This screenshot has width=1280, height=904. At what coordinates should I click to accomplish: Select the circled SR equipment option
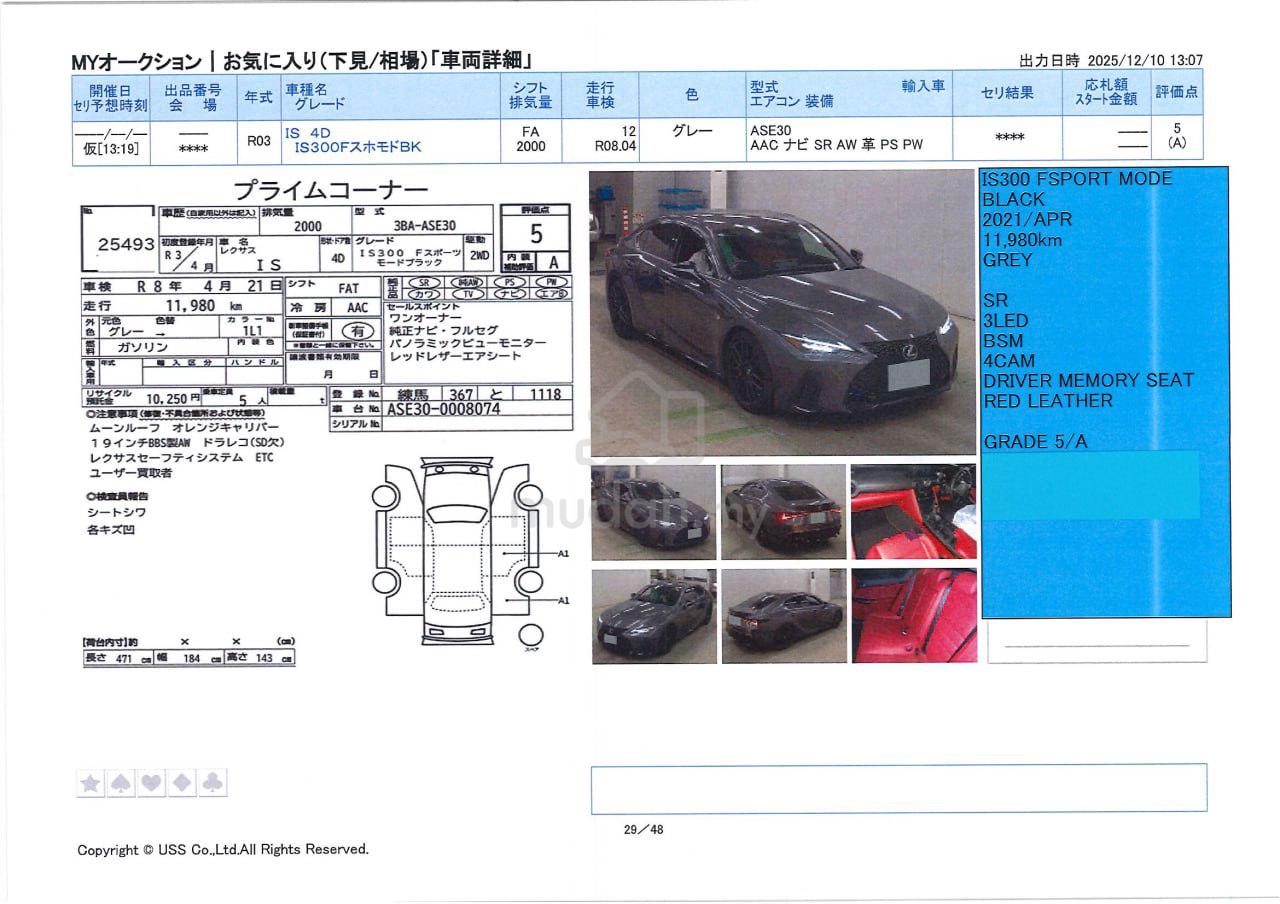coord(427,282)
